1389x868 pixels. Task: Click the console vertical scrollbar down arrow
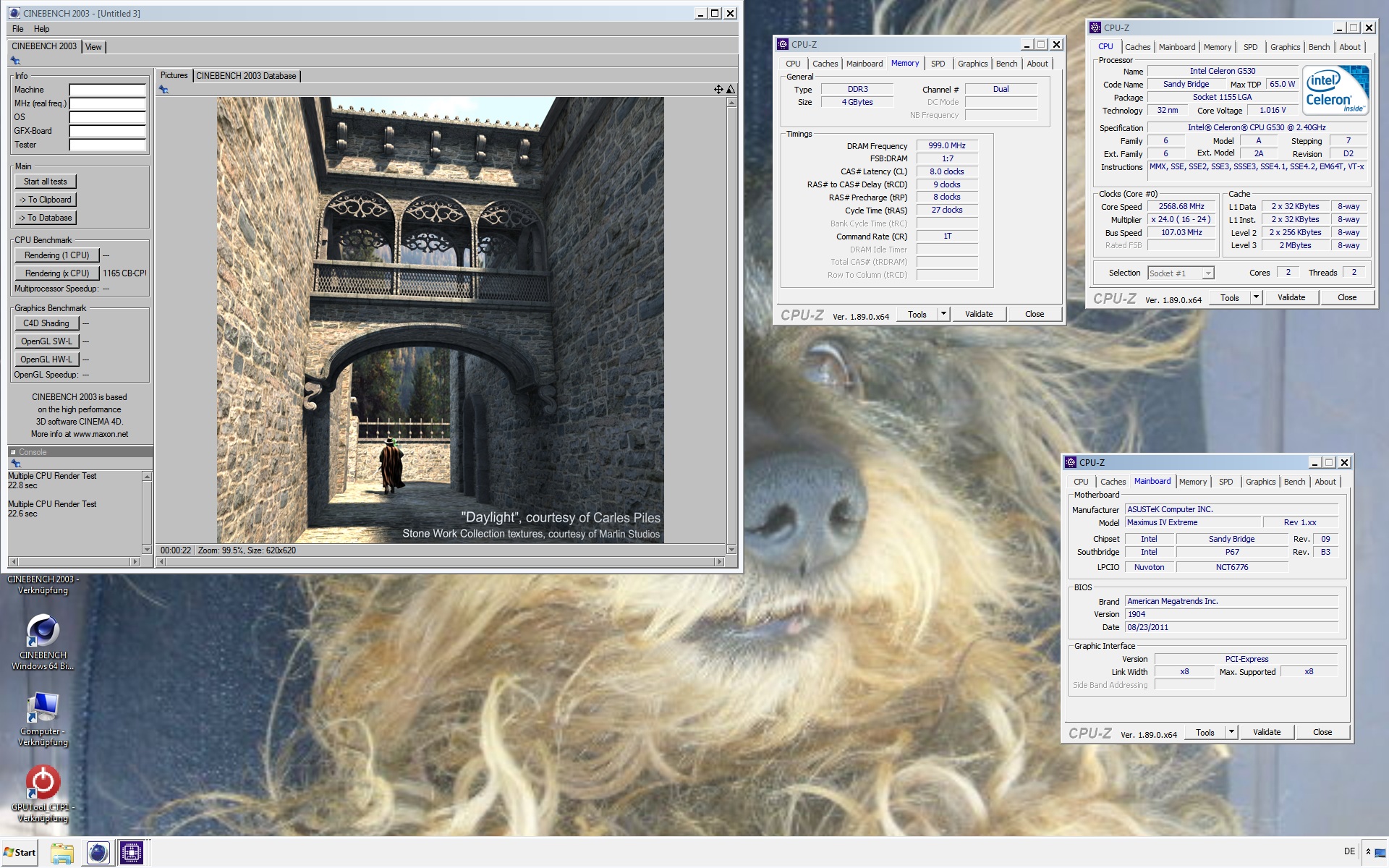(147, 550)
